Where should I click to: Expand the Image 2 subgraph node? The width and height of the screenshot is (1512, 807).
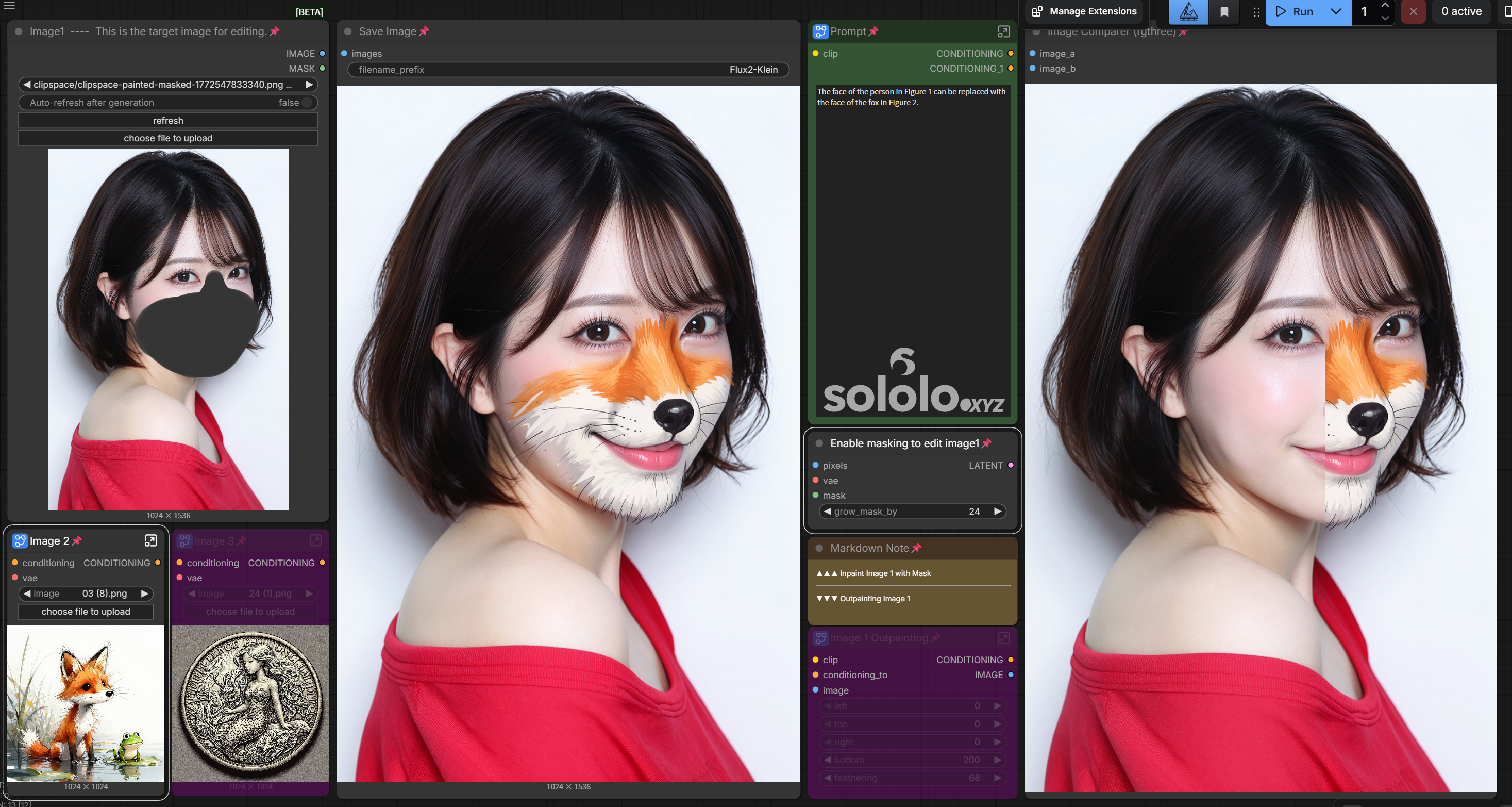(x=150, y=540)
